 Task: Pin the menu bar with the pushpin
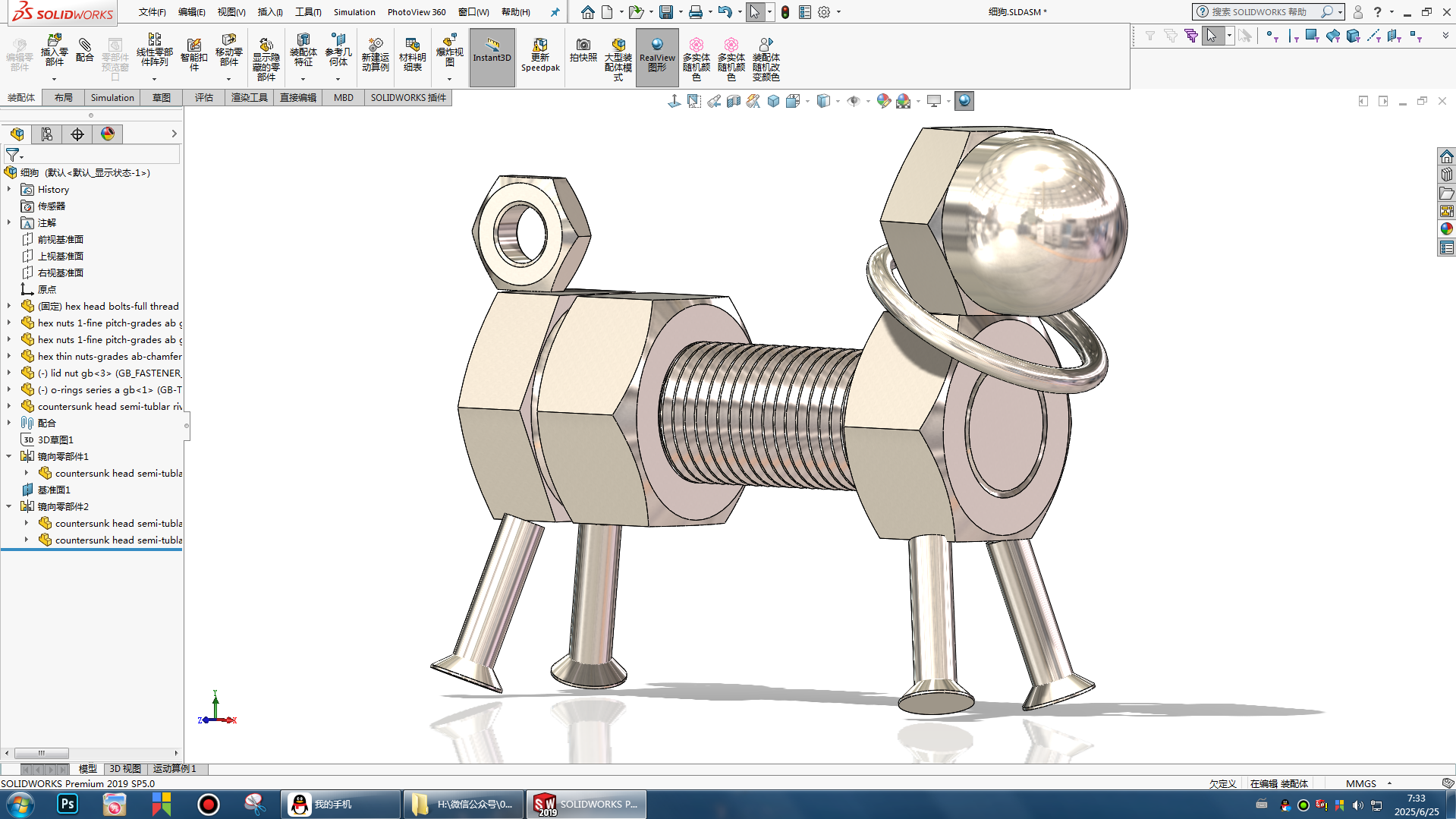555,12
